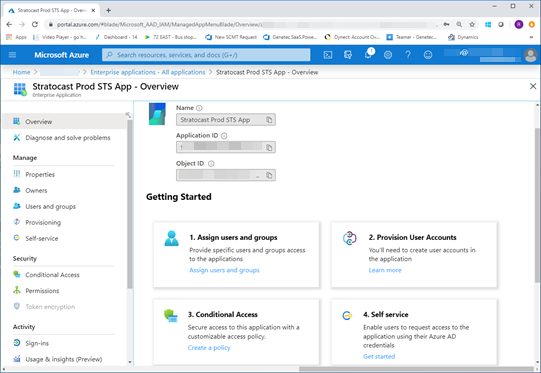Click the horizontal scrollbar at the bottom
Viewport: 541px width, 373px height.
(x=416, y=369)
